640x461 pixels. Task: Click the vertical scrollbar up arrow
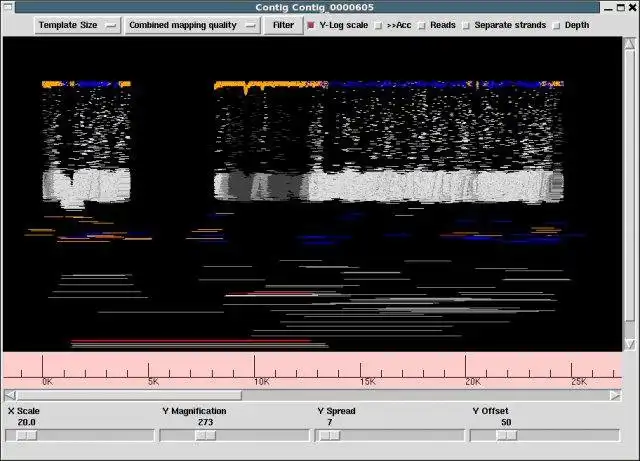(x=630, y=44)
